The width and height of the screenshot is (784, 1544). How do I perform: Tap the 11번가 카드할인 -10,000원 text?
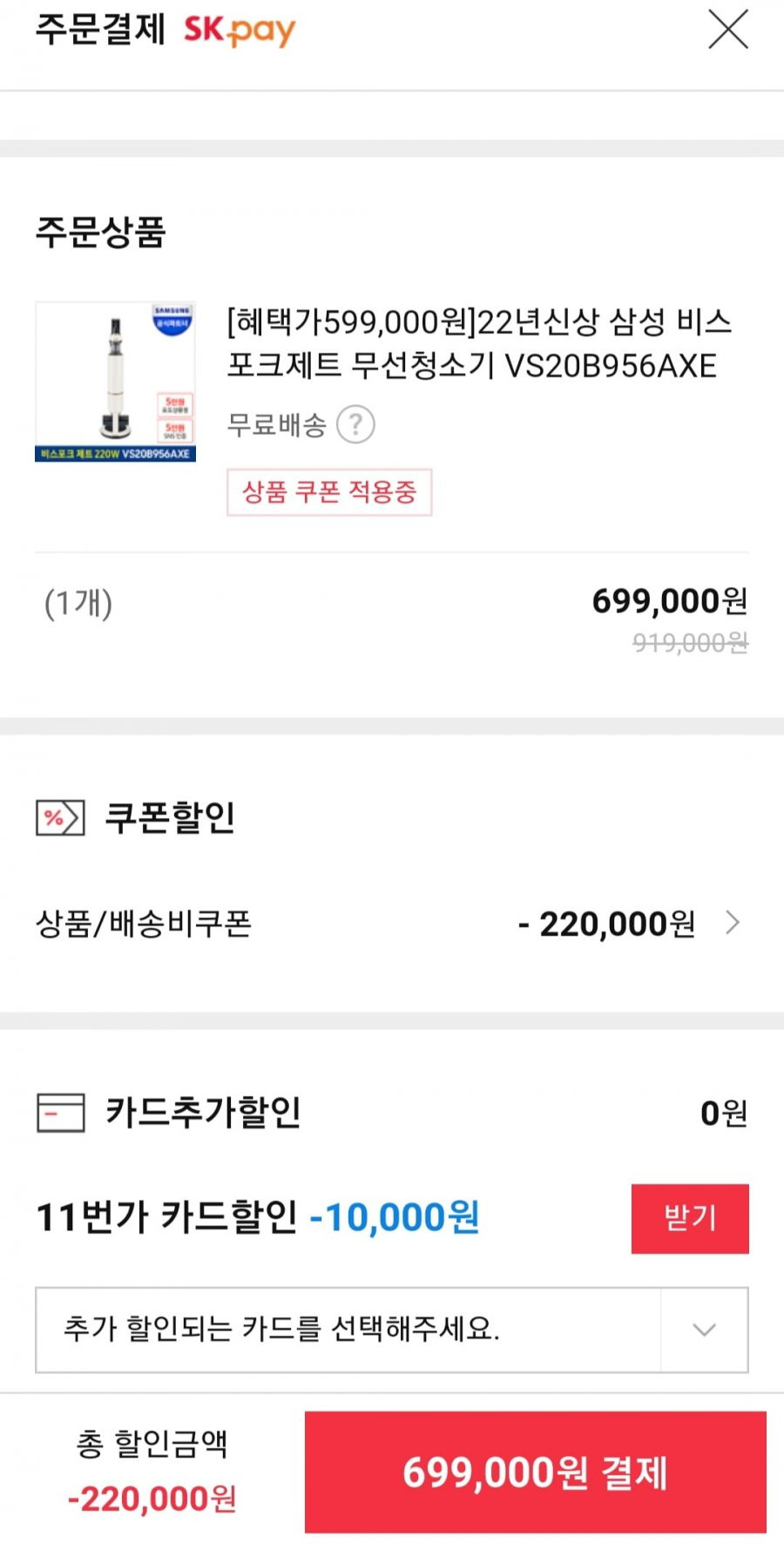[258, 1217]
